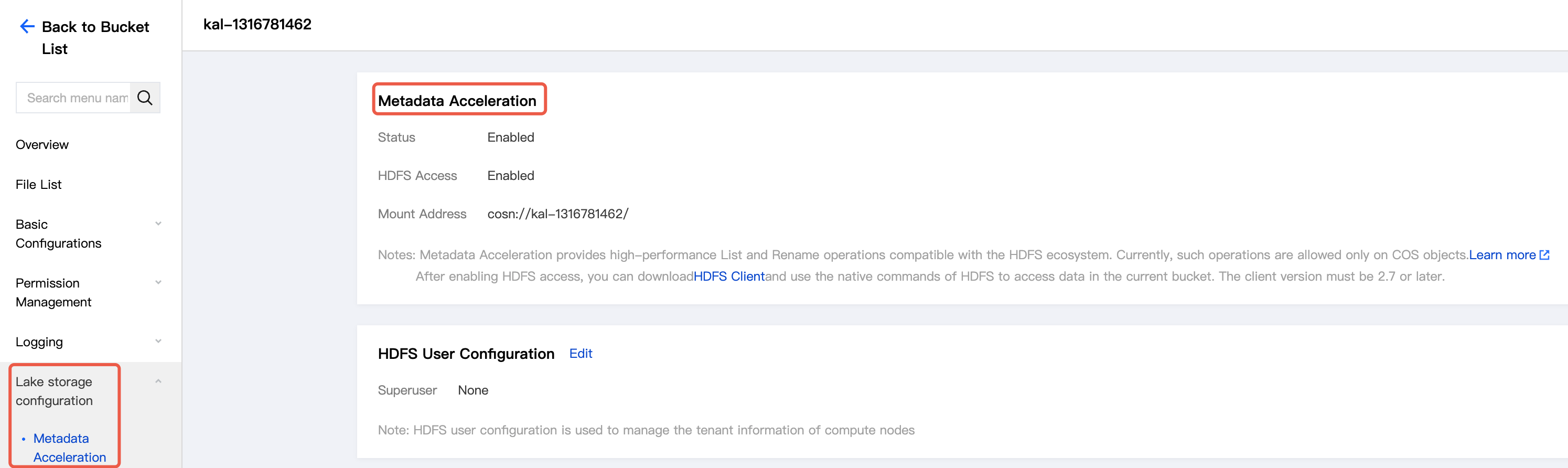
Task: Open the File List menu item
Action: (x=38, y=184)
